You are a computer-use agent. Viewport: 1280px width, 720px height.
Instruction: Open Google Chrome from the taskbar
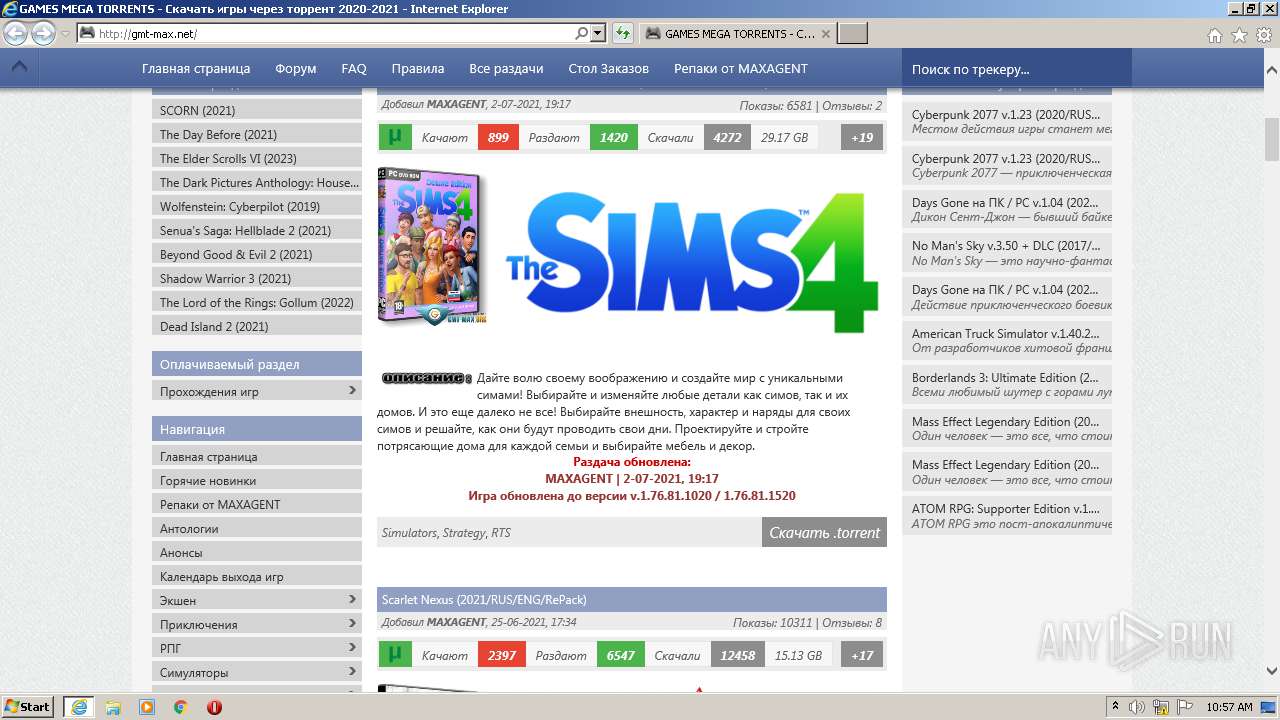180,707
